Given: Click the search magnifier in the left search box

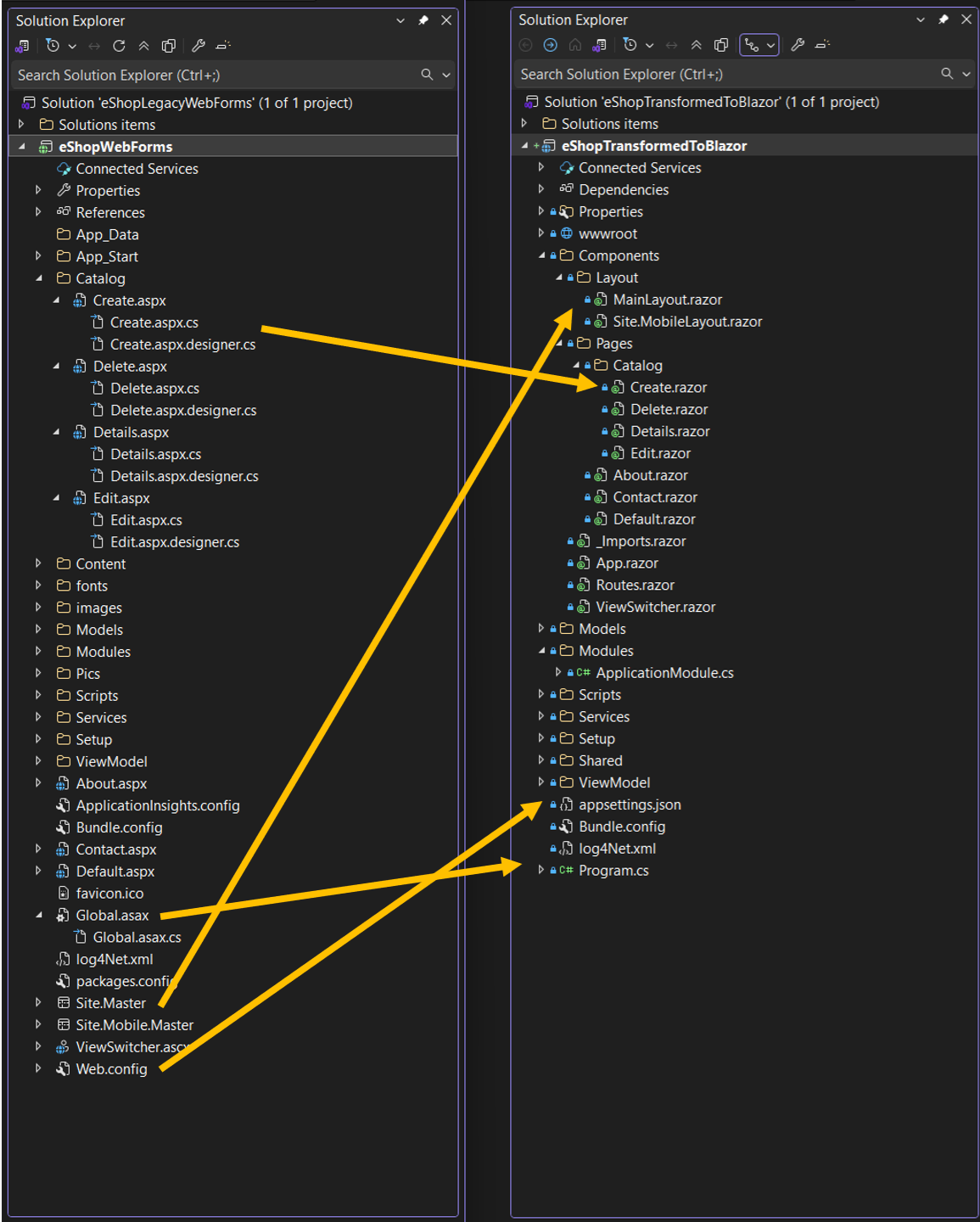Looking at the screenshot, I should pos(428,75).
